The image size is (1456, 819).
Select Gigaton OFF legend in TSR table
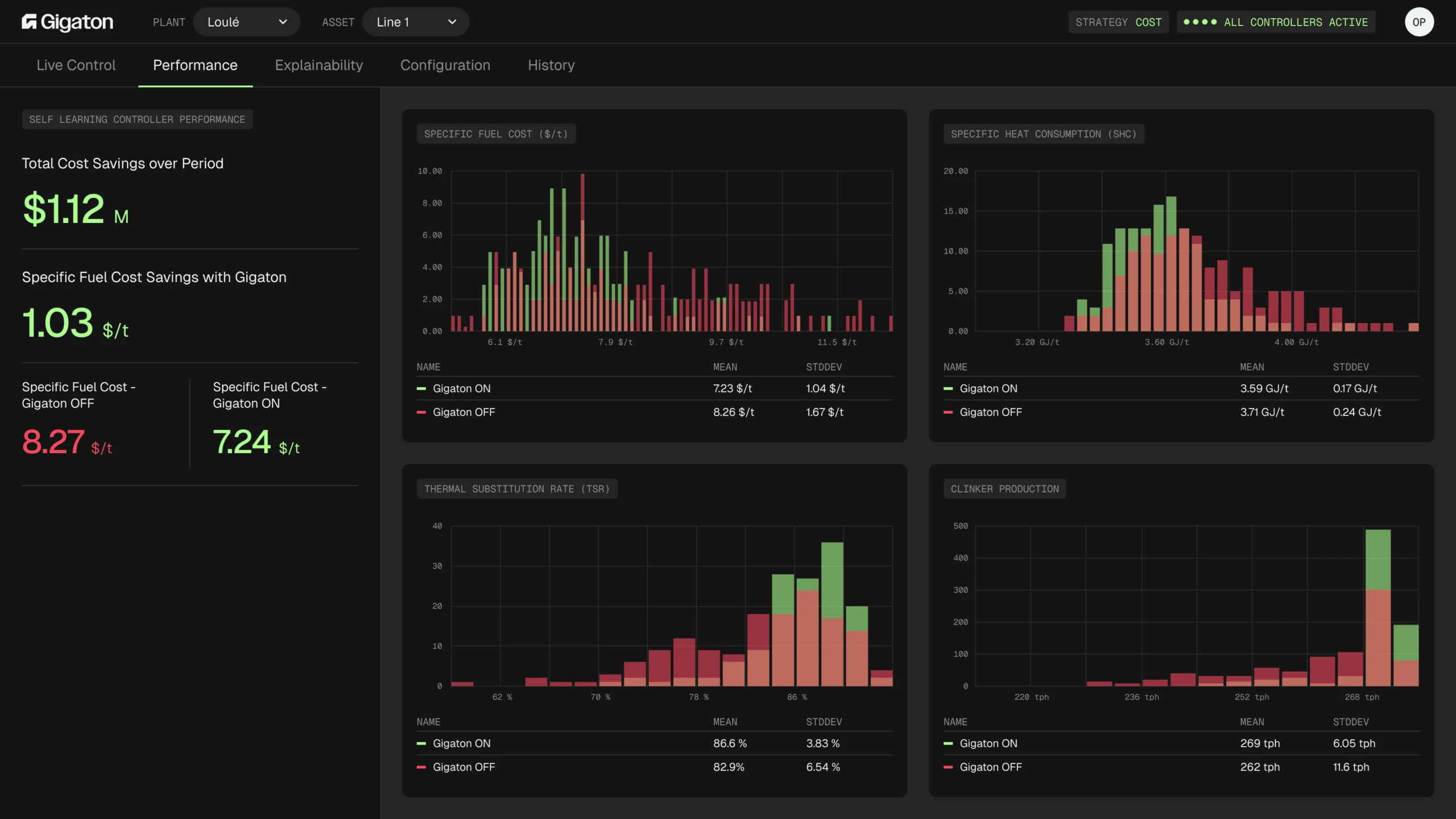tap(456, 767)
